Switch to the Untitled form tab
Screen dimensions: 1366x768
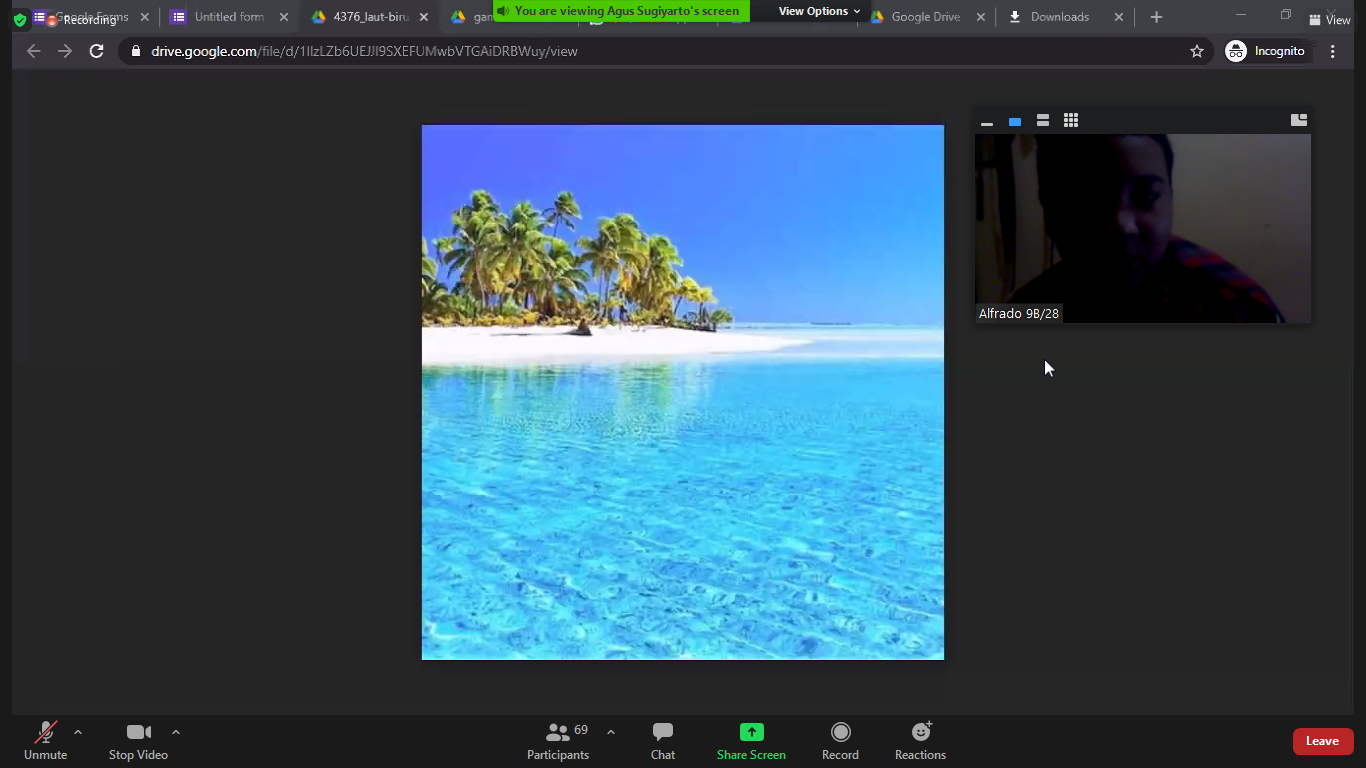click(x=229, y=17)
